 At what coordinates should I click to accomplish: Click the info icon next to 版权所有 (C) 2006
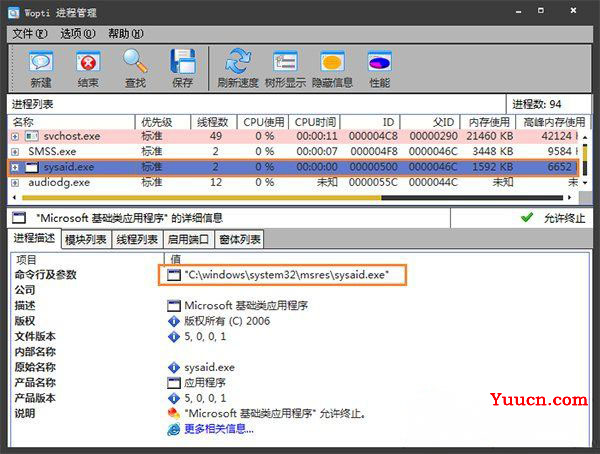point(174,321)
